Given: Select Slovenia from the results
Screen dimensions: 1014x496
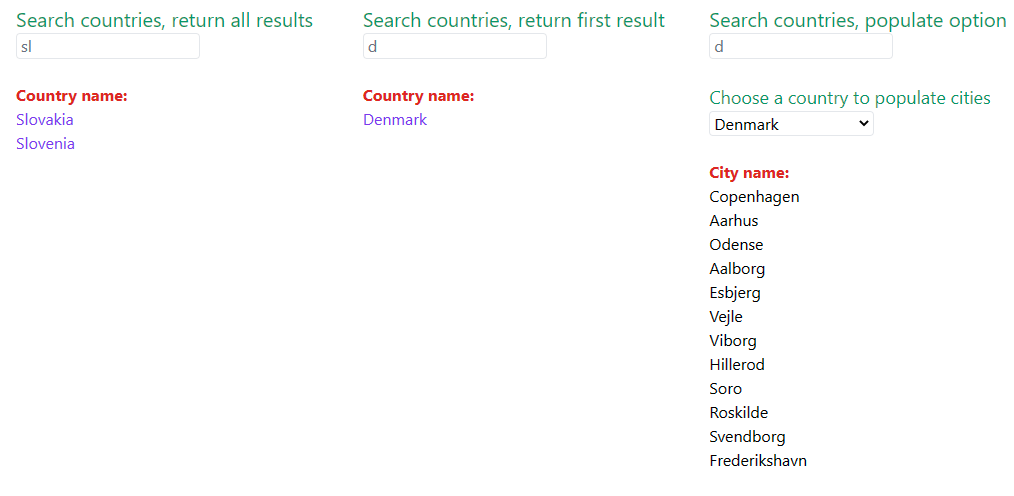Looking at the screenshot, I should 45,144.
